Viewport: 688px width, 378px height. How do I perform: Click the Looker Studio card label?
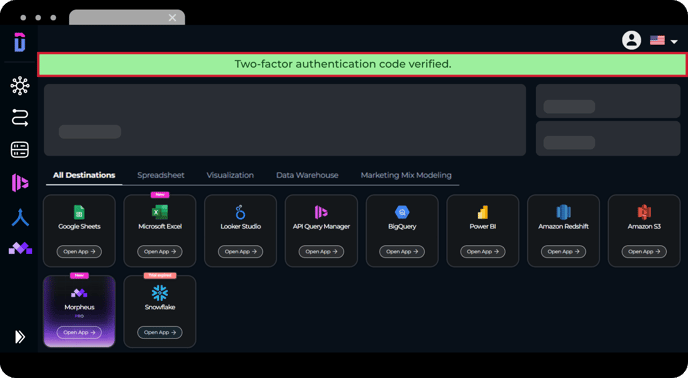(x=240, y=227)
